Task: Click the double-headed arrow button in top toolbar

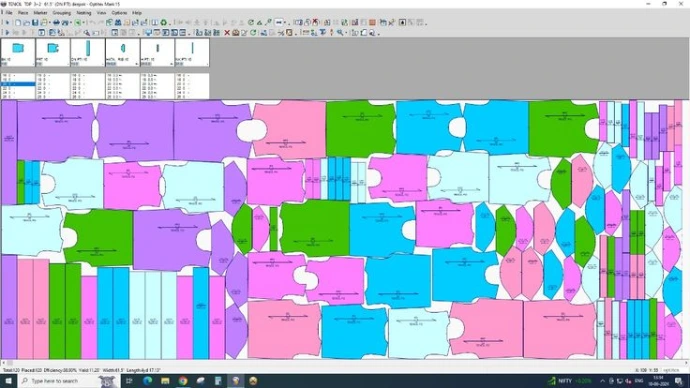Action: click(x=279, y=22)
